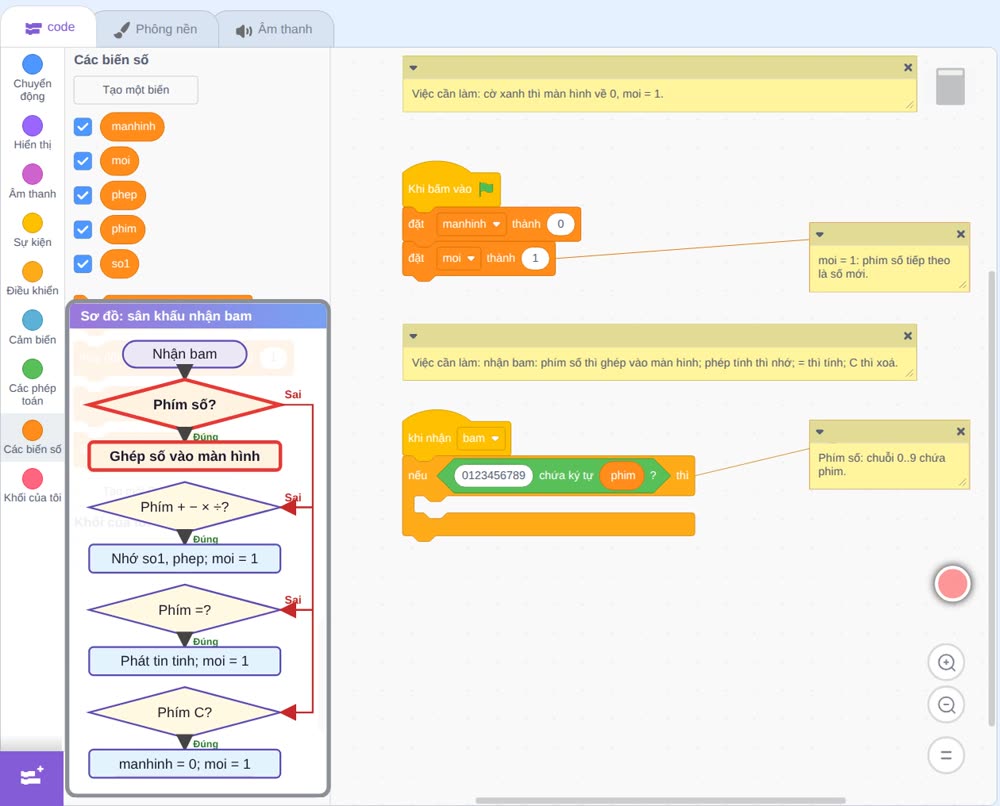Viewport: 1000px width, 806px height.
Task: Switch to the Âm thanh tab
Action: pos(275,29)
